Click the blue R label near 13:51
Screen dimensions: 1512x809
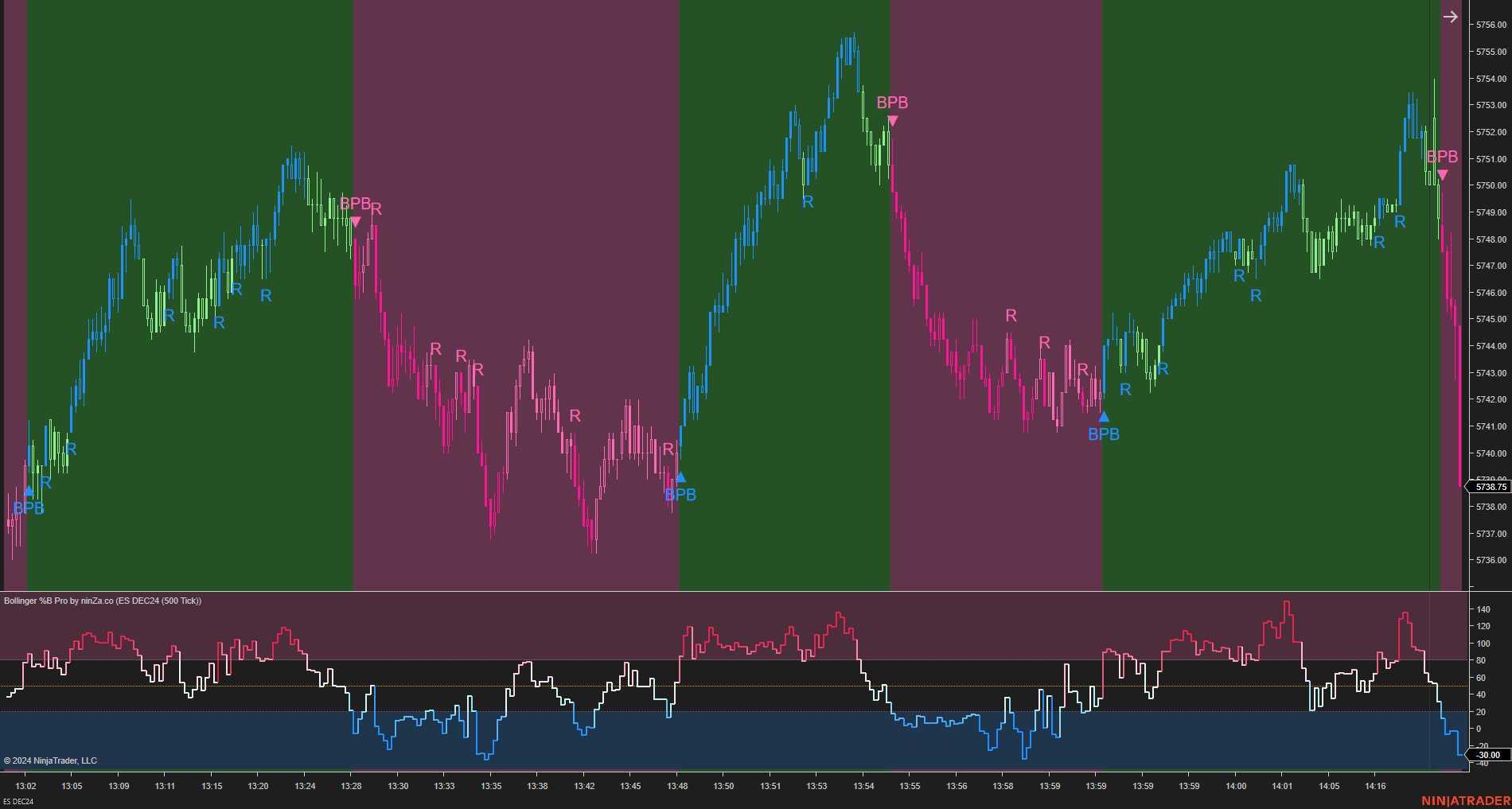(808, 202)
